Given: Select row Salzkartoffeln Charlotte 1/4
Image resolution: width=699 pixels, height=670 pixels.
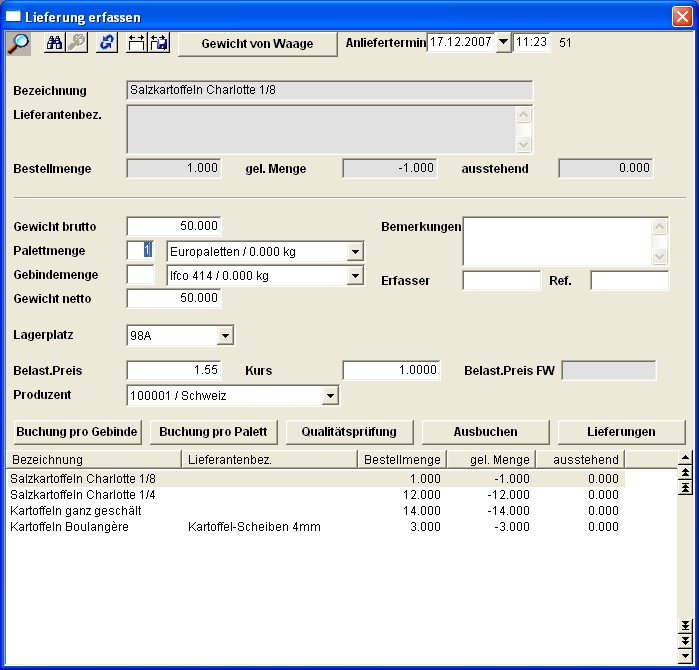Looking at the screenshot, I should [316, 495].
